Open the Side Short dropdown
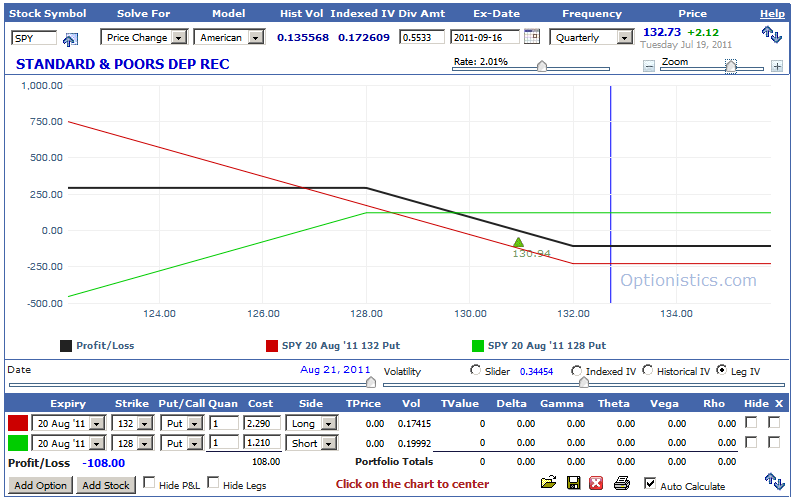Viewport: 794px width, 500px height. coord(311,444)
